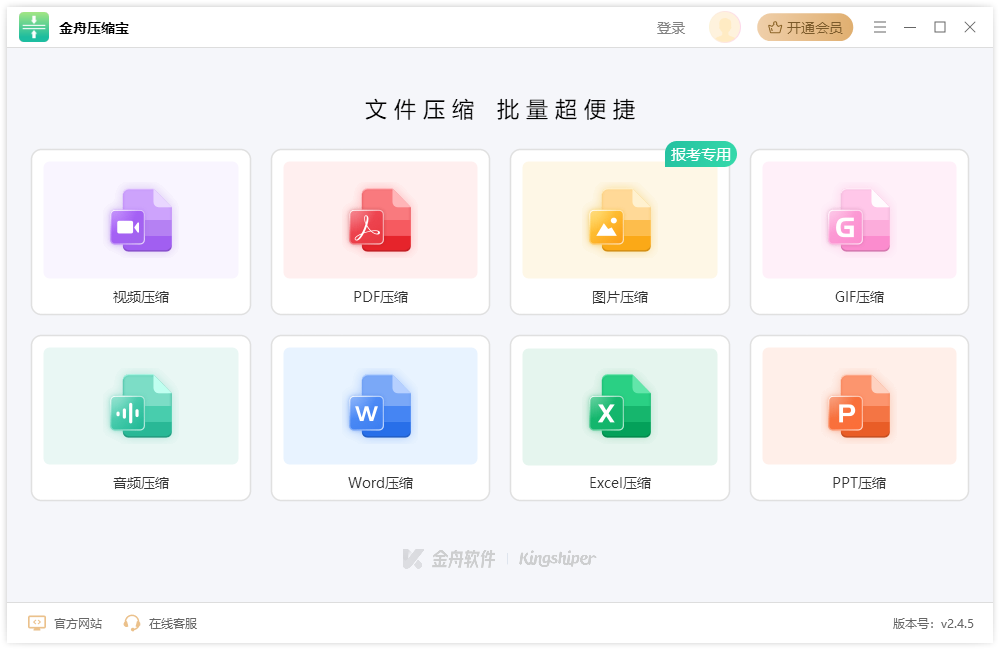Open the 视频压缩 (video compression) tool
The width and height of the screenshot is (1000, 650).
click(140, 220)
